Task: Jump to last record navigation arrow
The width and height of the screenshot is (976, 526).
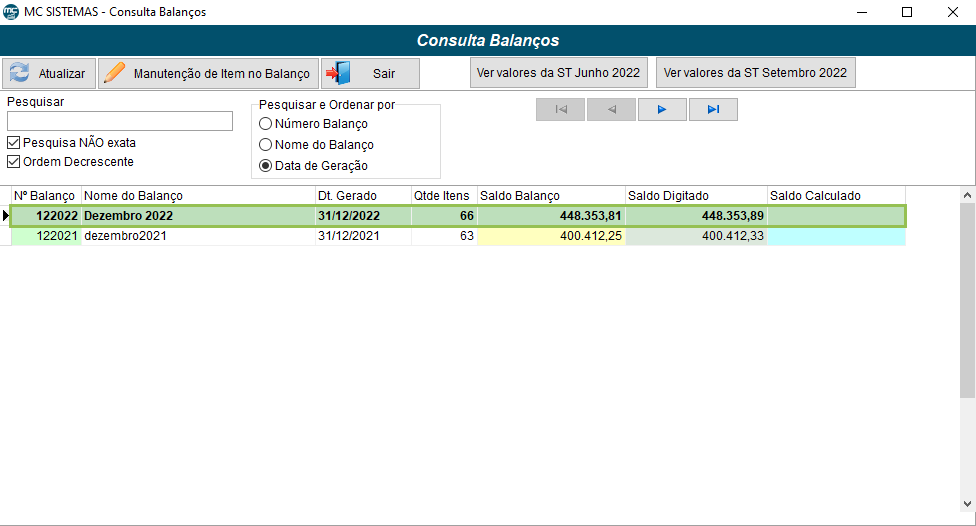Action: point(713,110)
